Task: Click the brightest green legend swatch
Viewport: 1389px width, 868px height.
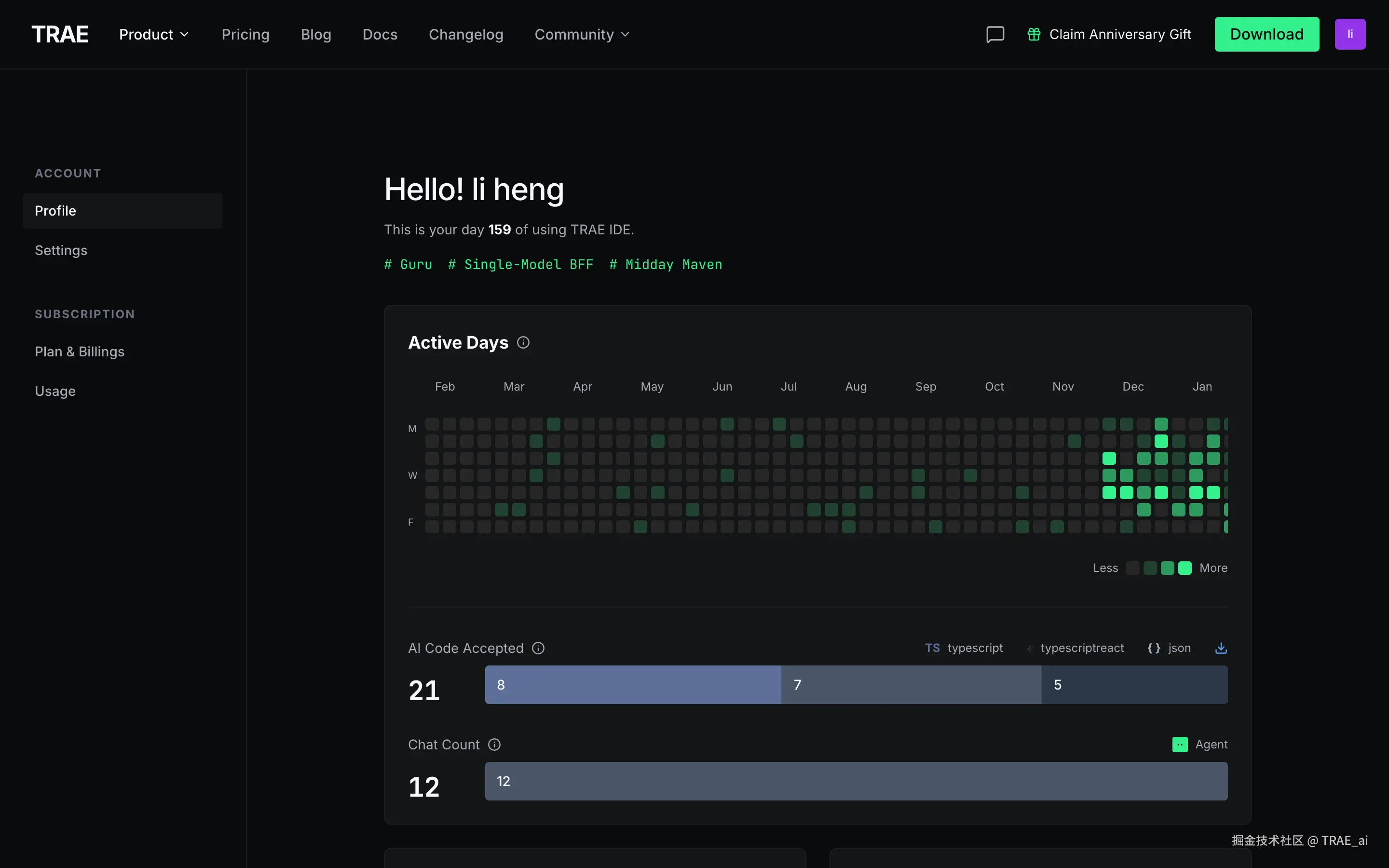Action: click(x=1185, y=568)
